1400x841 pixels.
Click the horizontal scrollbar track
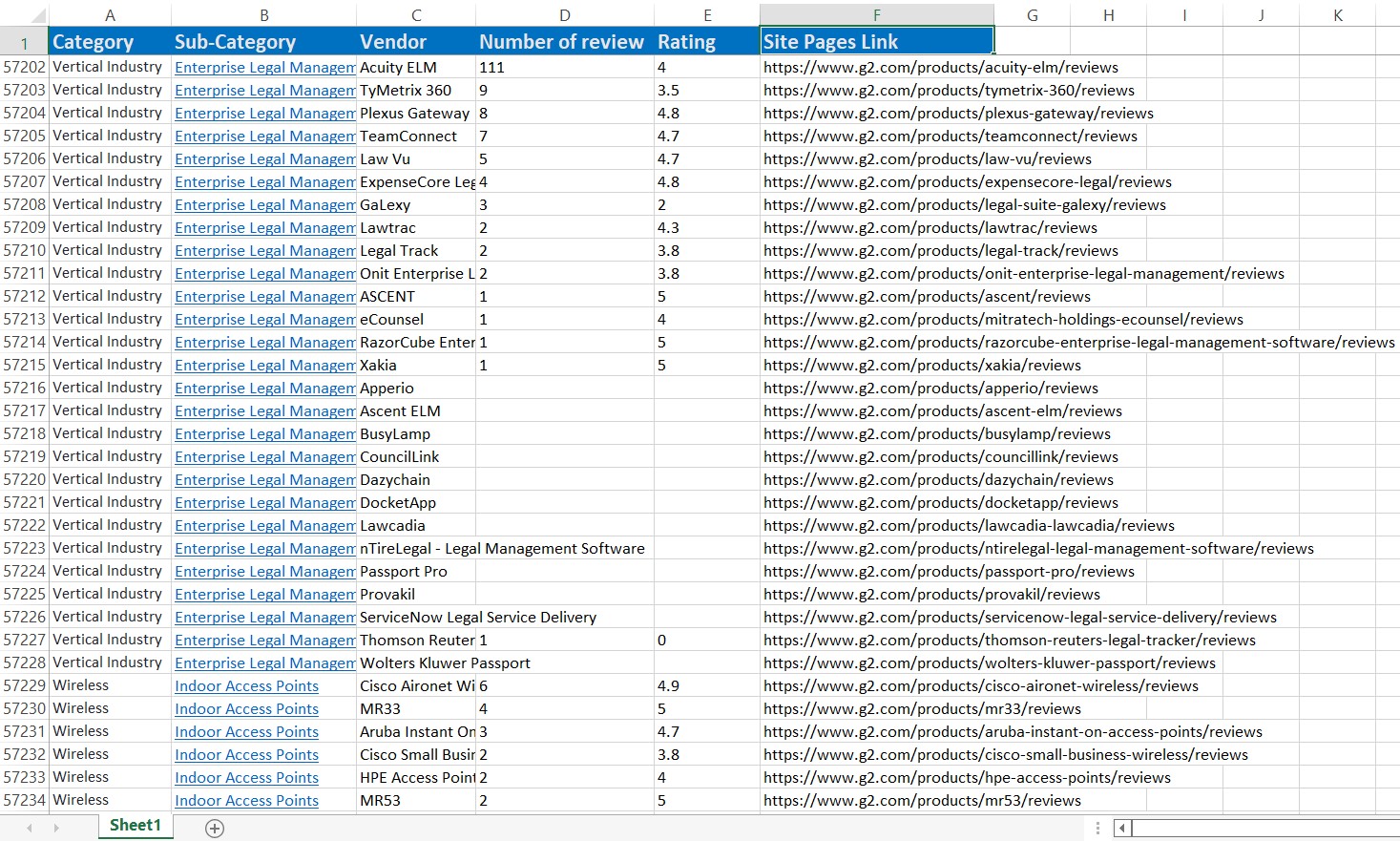pos(1260,828)
